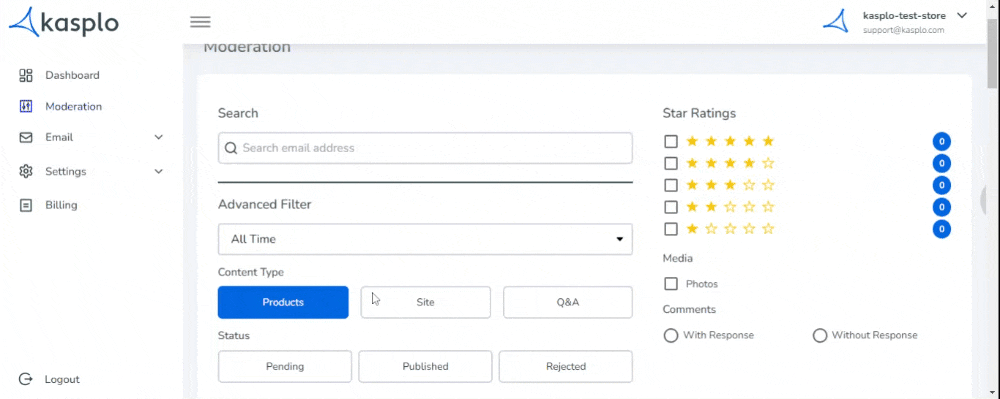This screenshot has width=1000, height=399.
Task: Click the Email envelope icon
Action: tap(26, 137)
